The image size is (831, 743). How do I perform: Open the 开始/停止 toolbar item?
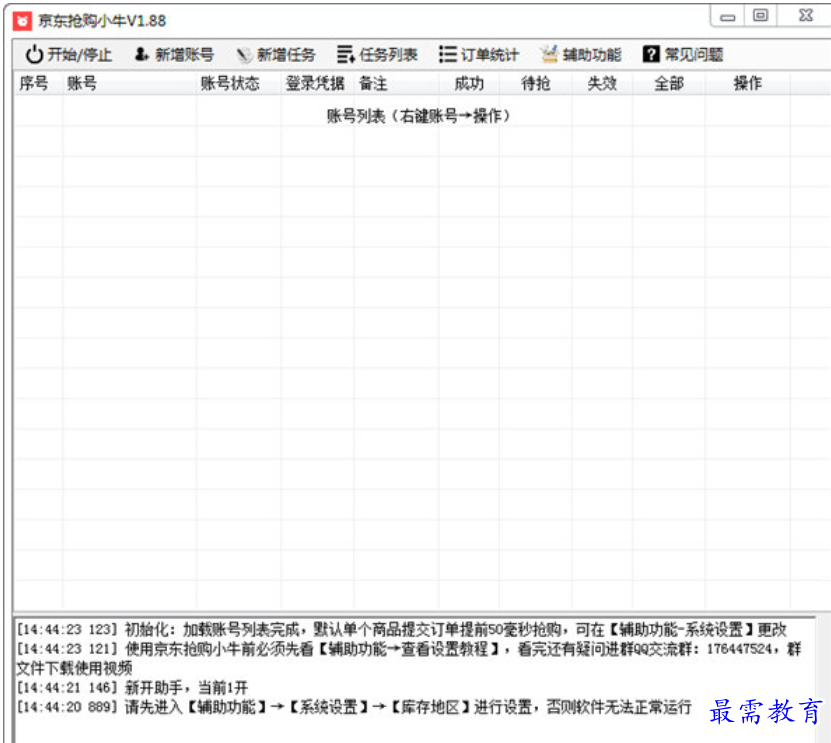(x=69, y=54)
